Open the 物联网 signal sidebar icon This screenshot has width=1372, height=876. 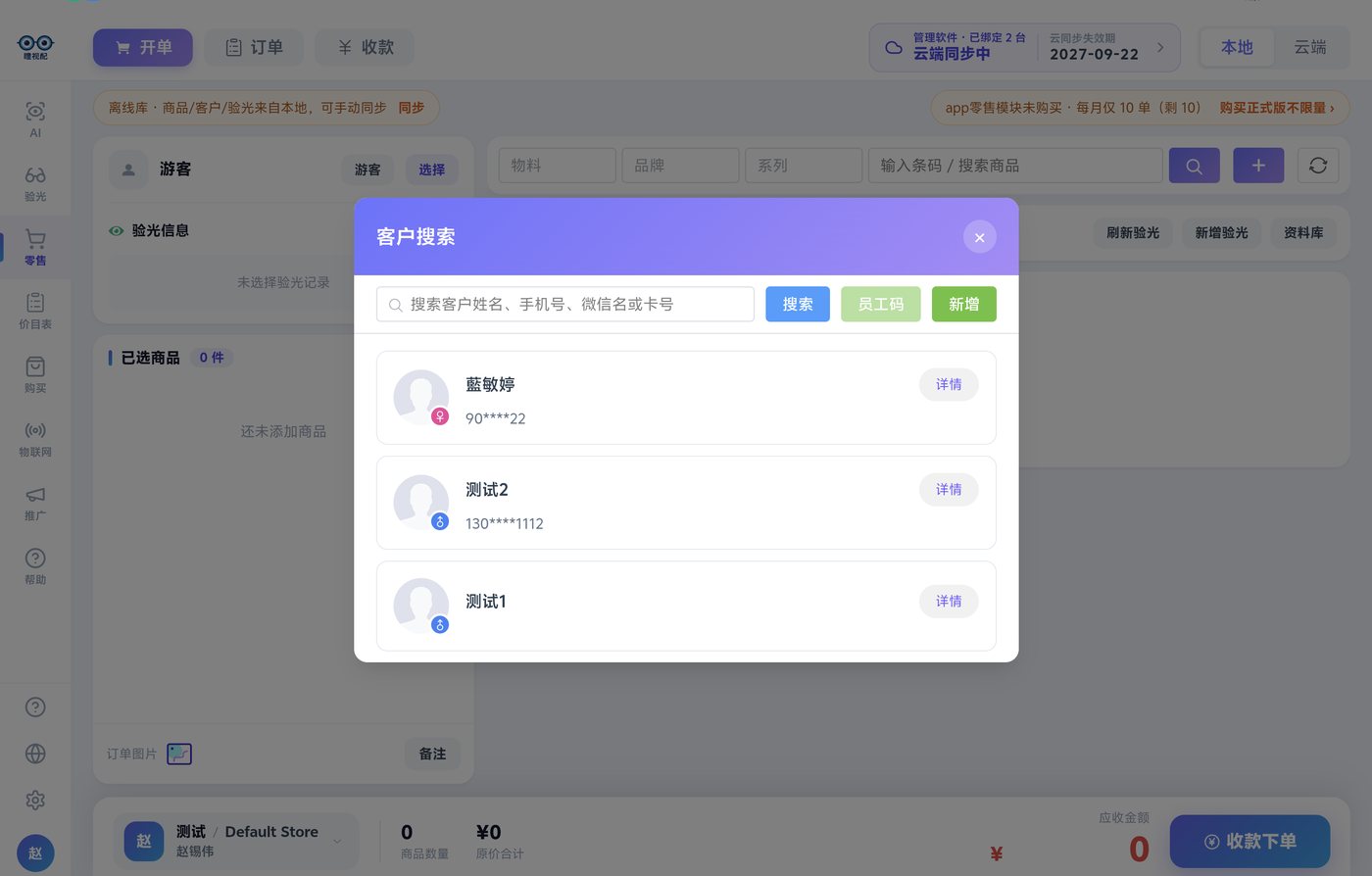pyautogui.click(x=35, y=438)
